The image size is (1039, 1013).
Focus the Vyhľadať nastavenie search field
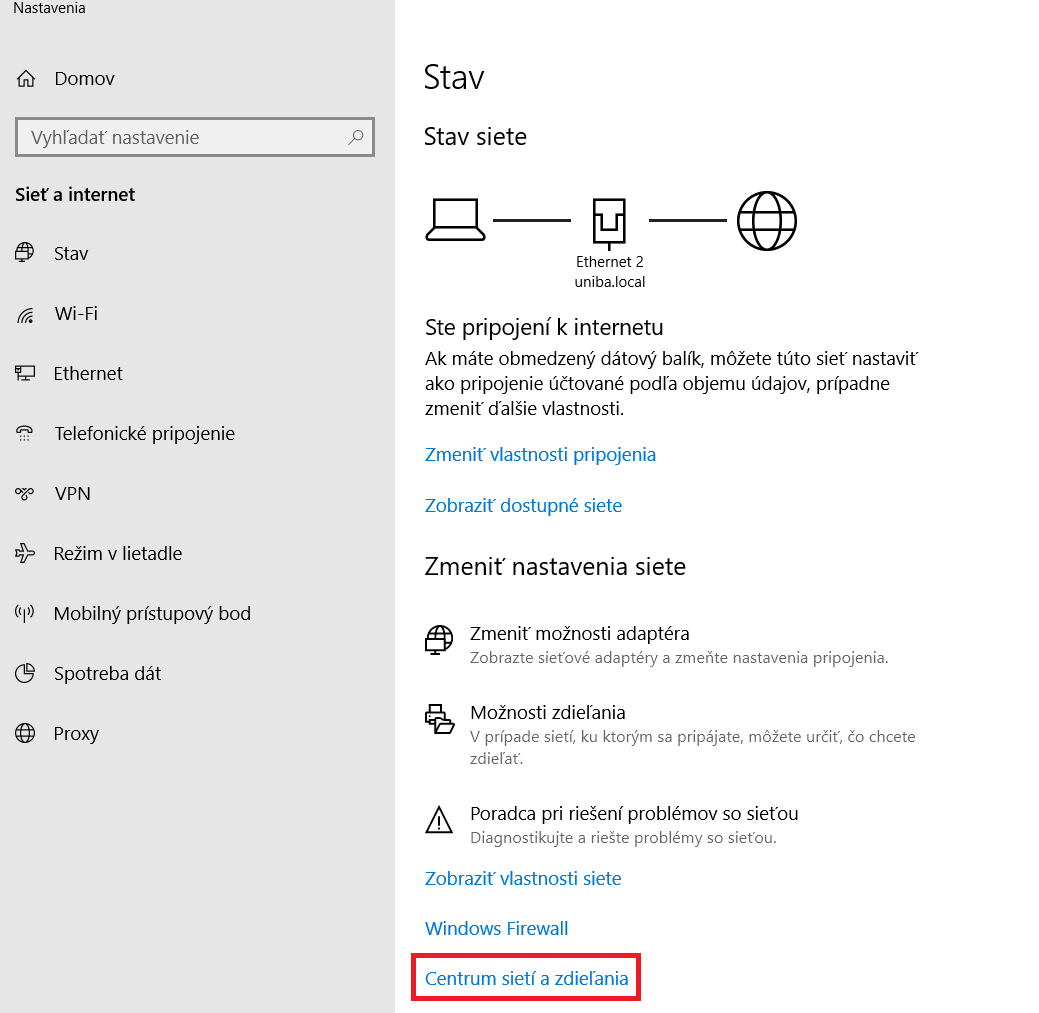[180, 138]
